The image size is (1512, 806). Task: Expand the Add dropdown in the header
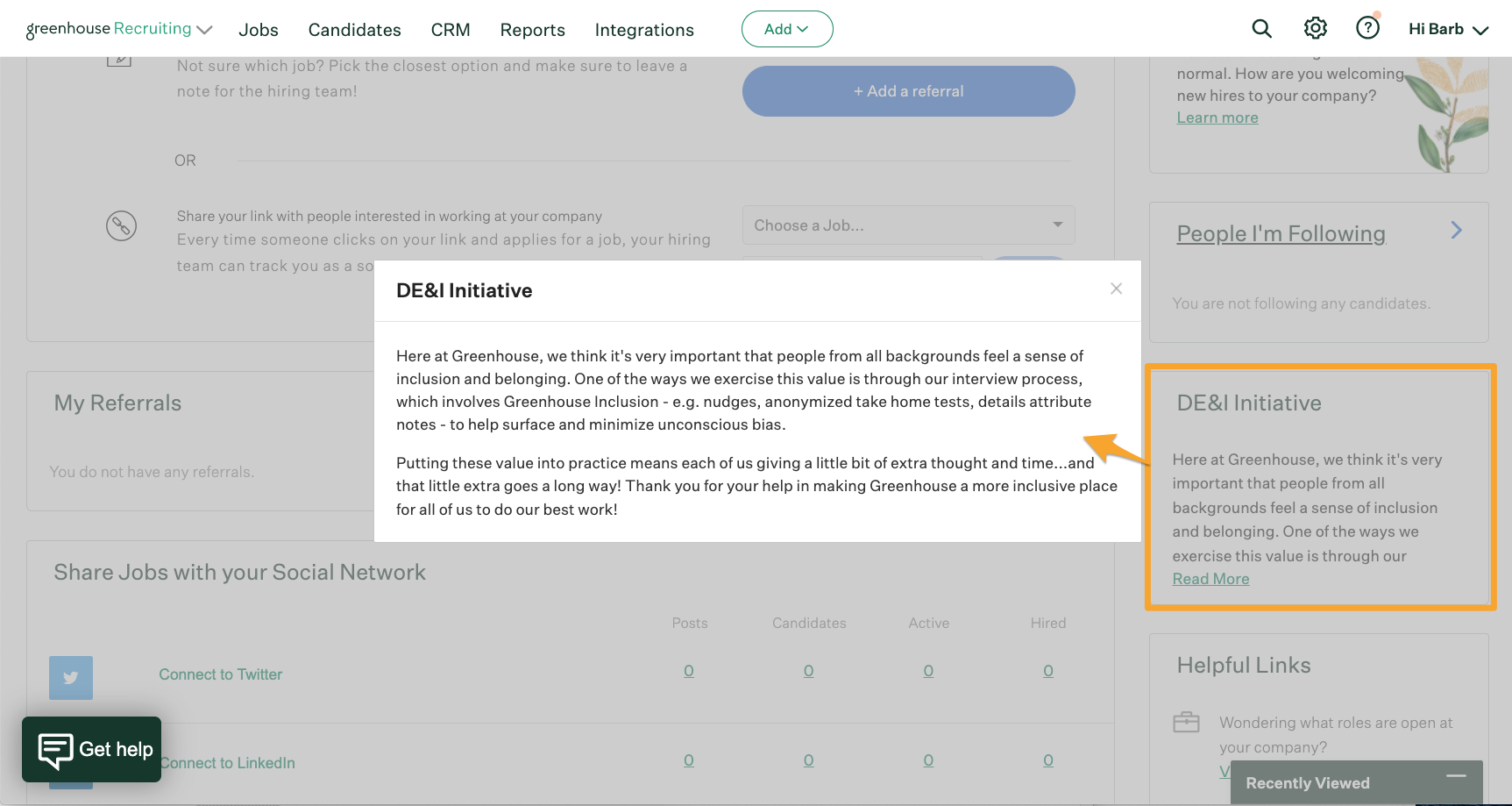(786, 28)
